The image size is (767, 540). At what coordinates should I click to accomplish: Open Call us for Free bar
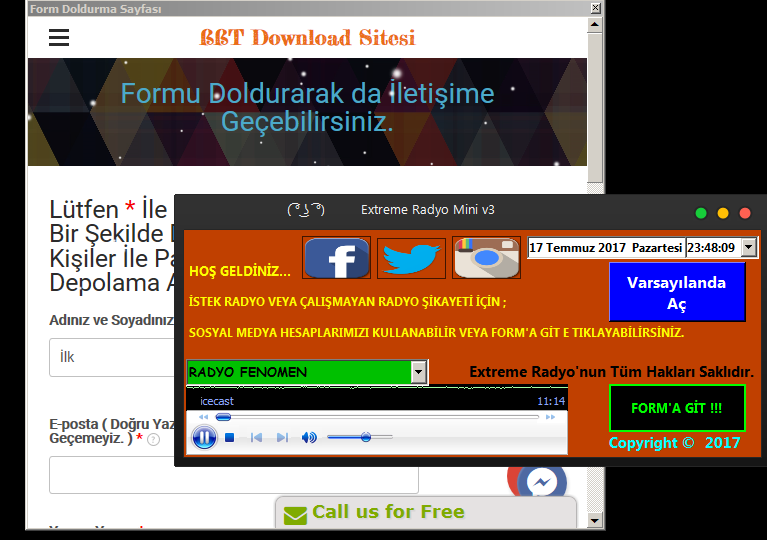[x=426, y=513]
